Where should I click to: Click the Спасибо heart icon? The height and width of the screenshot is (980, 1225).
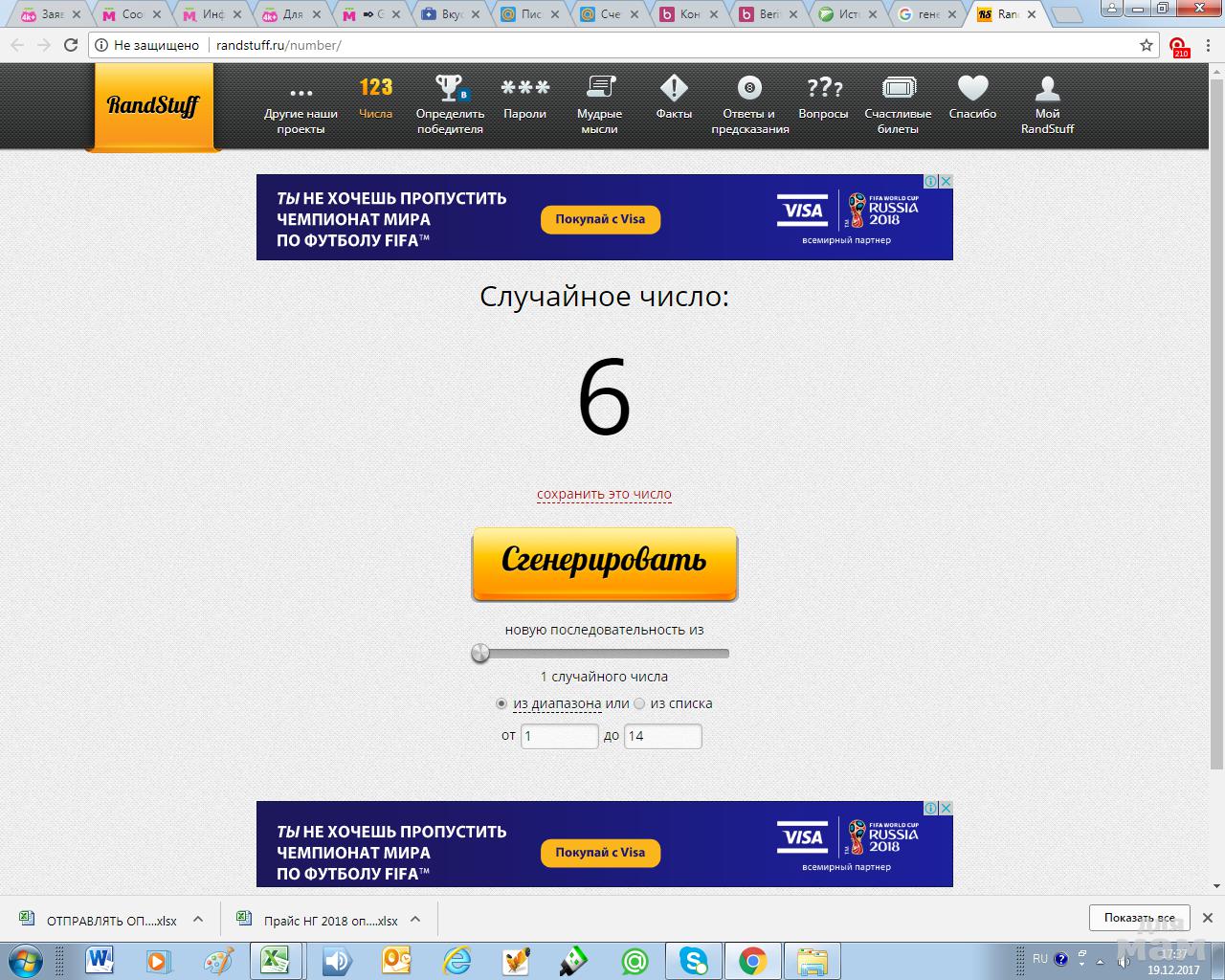[x=972, y=89]
